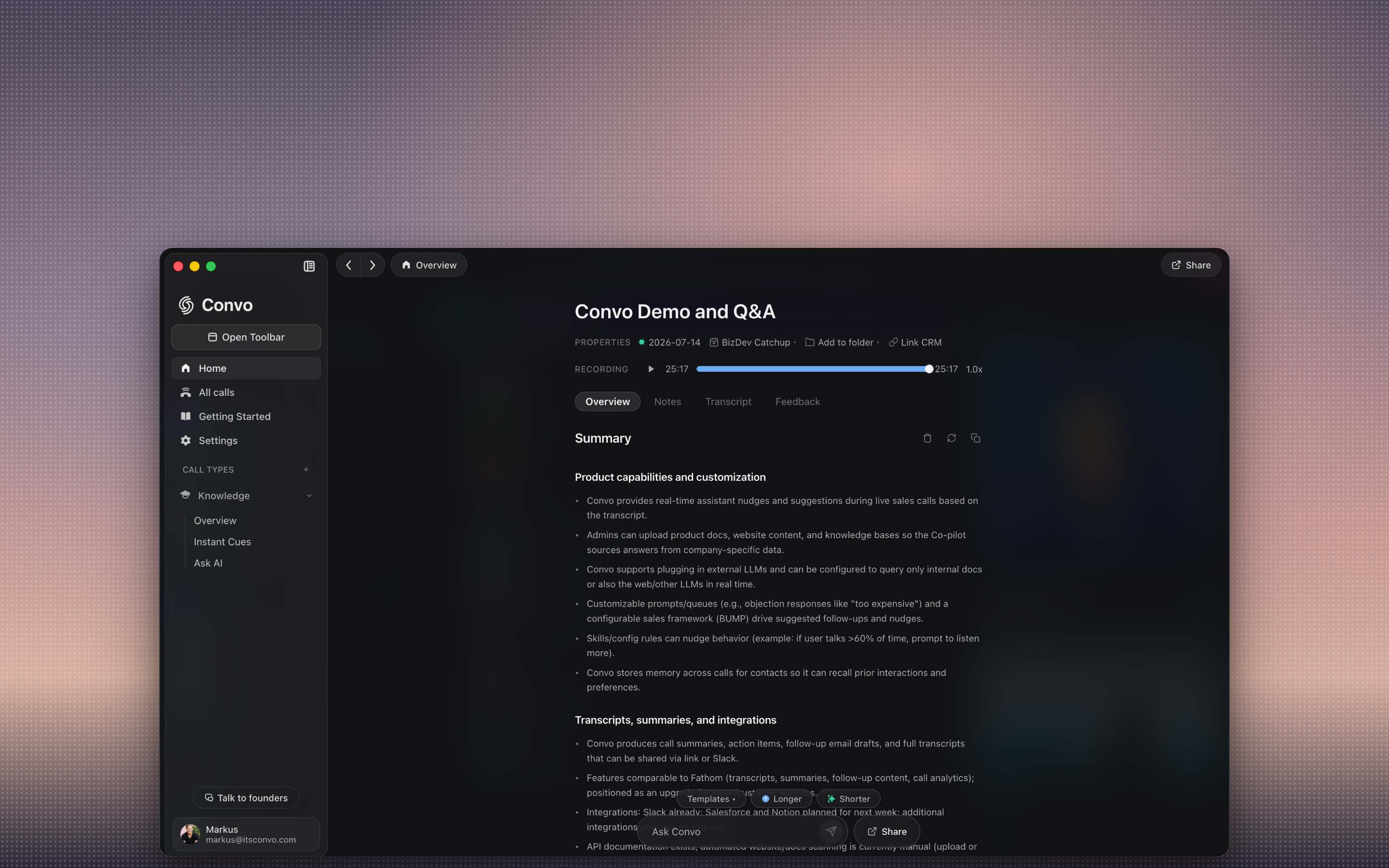The image size is (1389, 868).
Task: Make the summary Longer
Action: [781, 799]
